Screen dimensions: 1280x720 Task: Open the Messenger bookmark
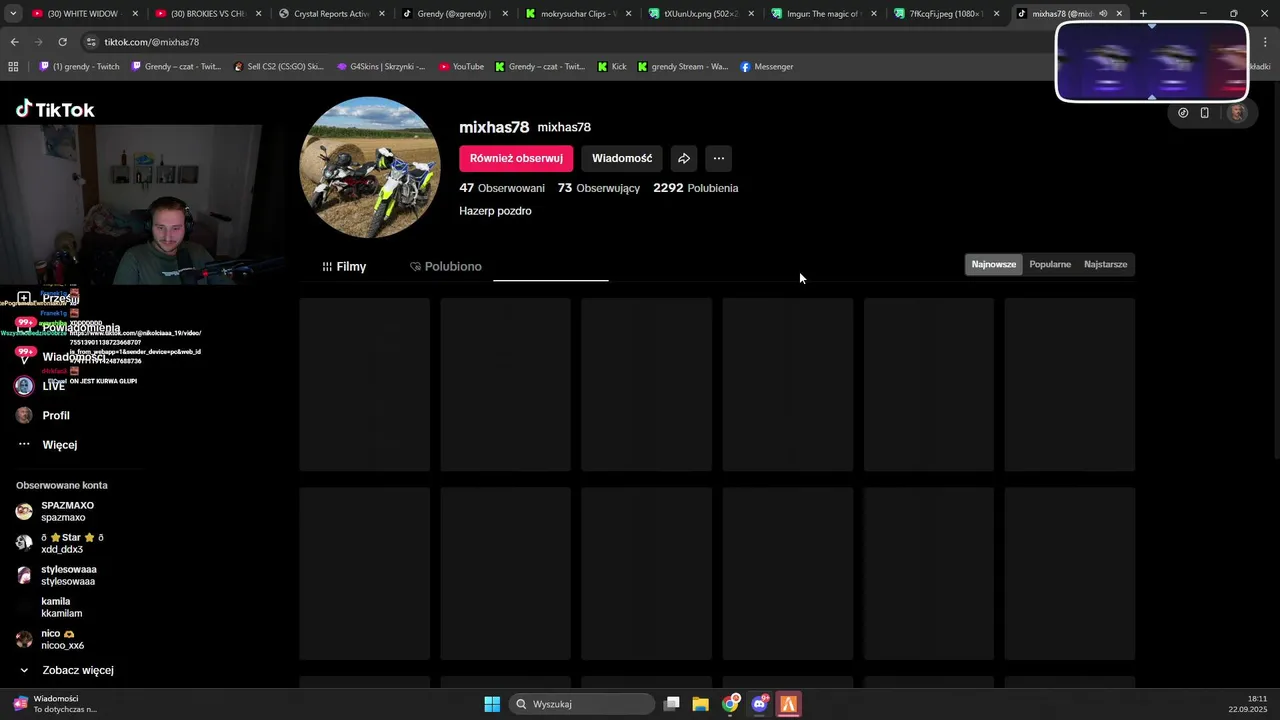click(x=766, y=67)
